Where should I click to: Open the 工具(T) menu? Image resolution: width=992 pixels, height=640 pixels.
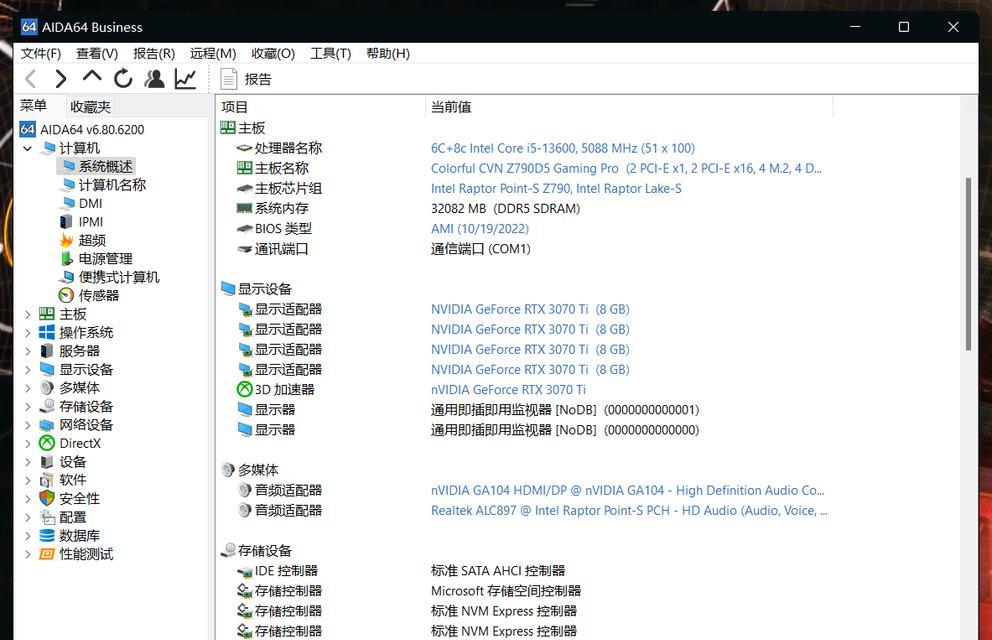click(330, 54)
